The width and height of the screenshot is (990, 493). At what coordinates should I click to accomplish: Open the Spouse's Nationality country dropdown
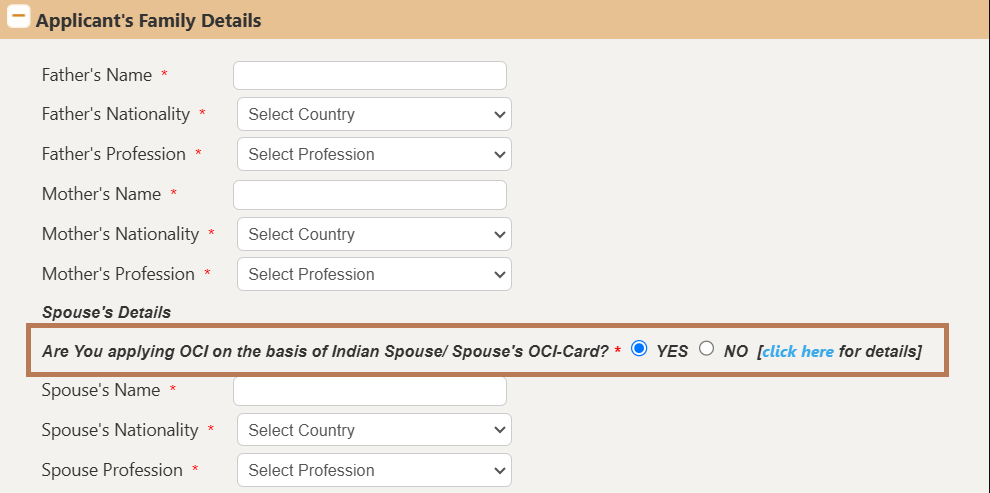pyautogui.click(x=374, y=430)
